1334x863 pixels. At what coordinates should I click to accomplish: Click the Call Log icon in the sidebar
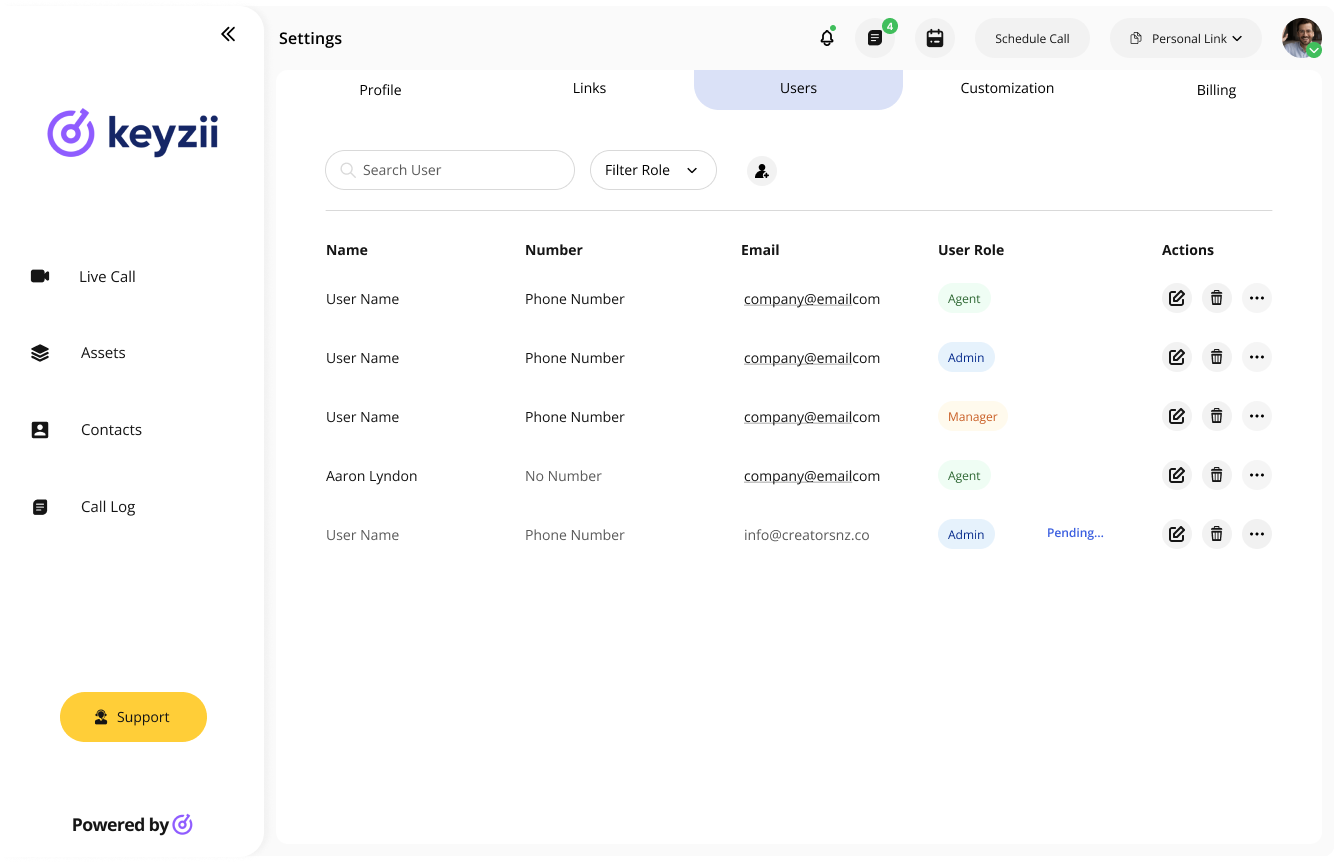coord(40,507)
